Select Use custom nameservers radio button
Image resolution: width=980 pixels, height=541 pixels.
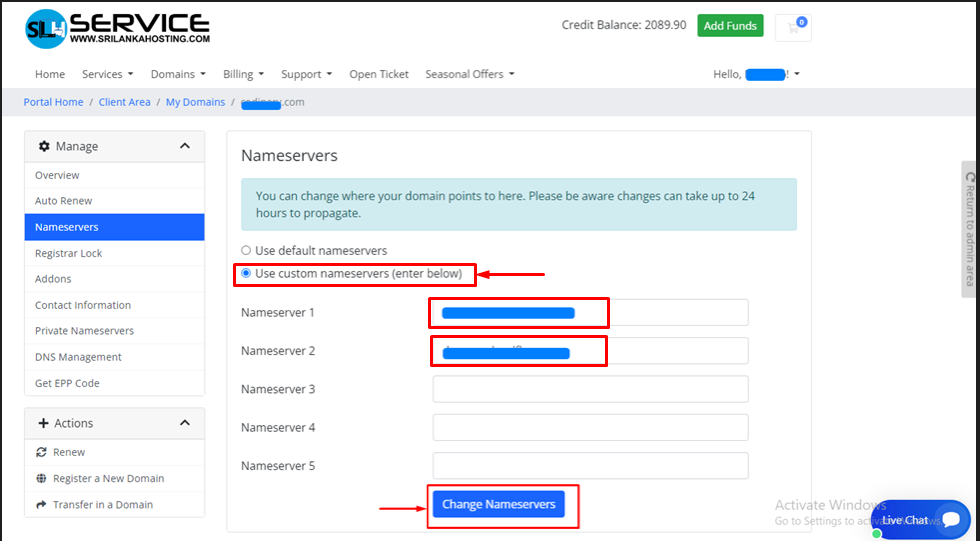click(x=246, y=273)
